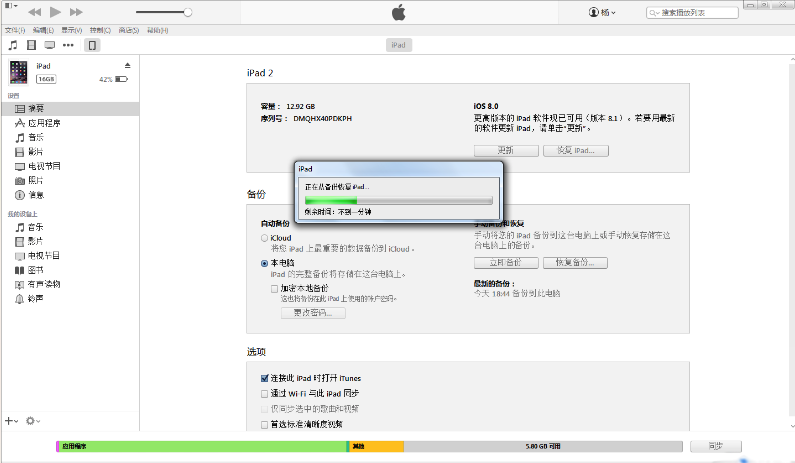Click the gray 5.80 GB free storage segment

pos(543,446)
